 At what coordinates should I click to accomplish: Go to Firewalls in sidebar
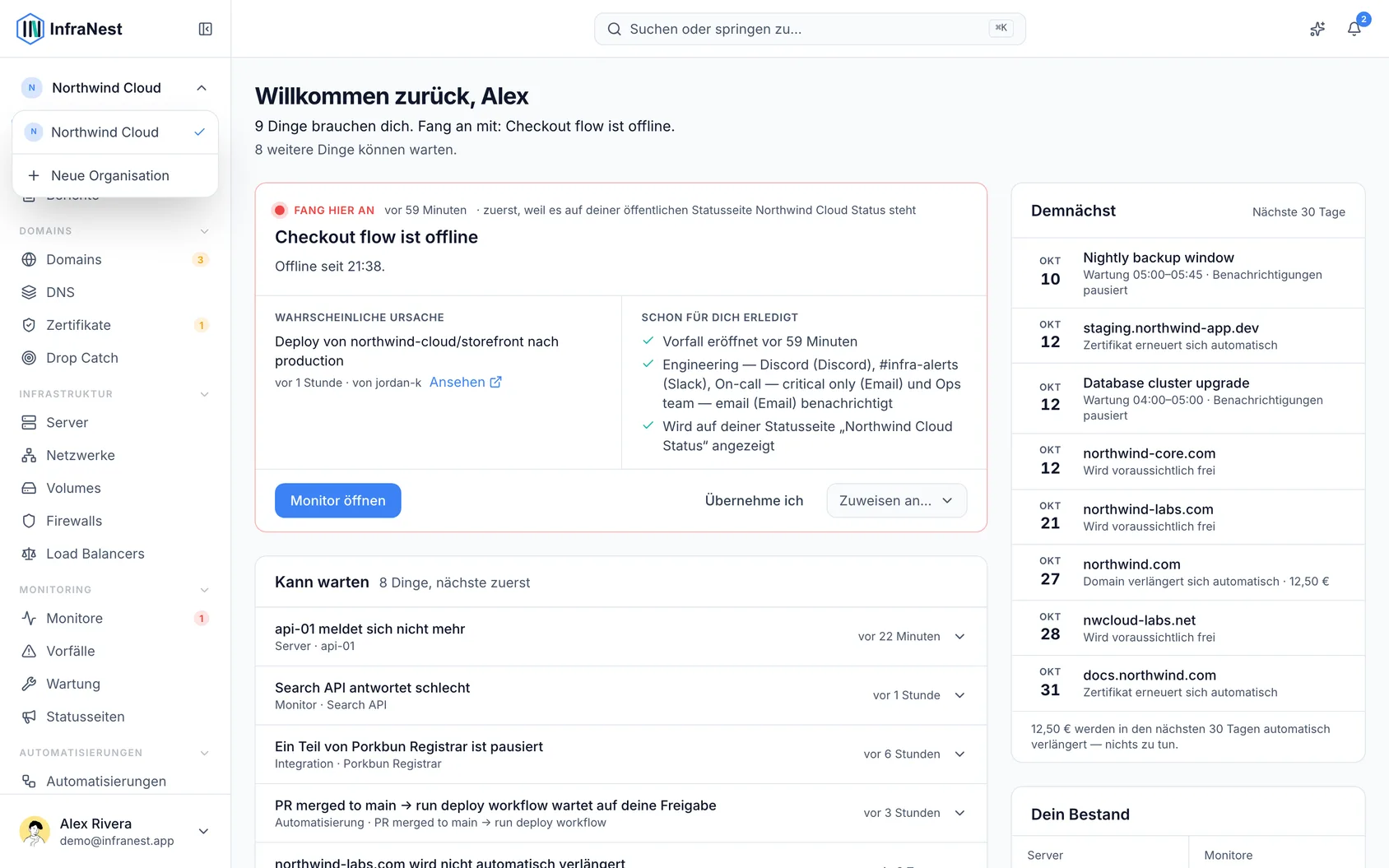(115, 521)
